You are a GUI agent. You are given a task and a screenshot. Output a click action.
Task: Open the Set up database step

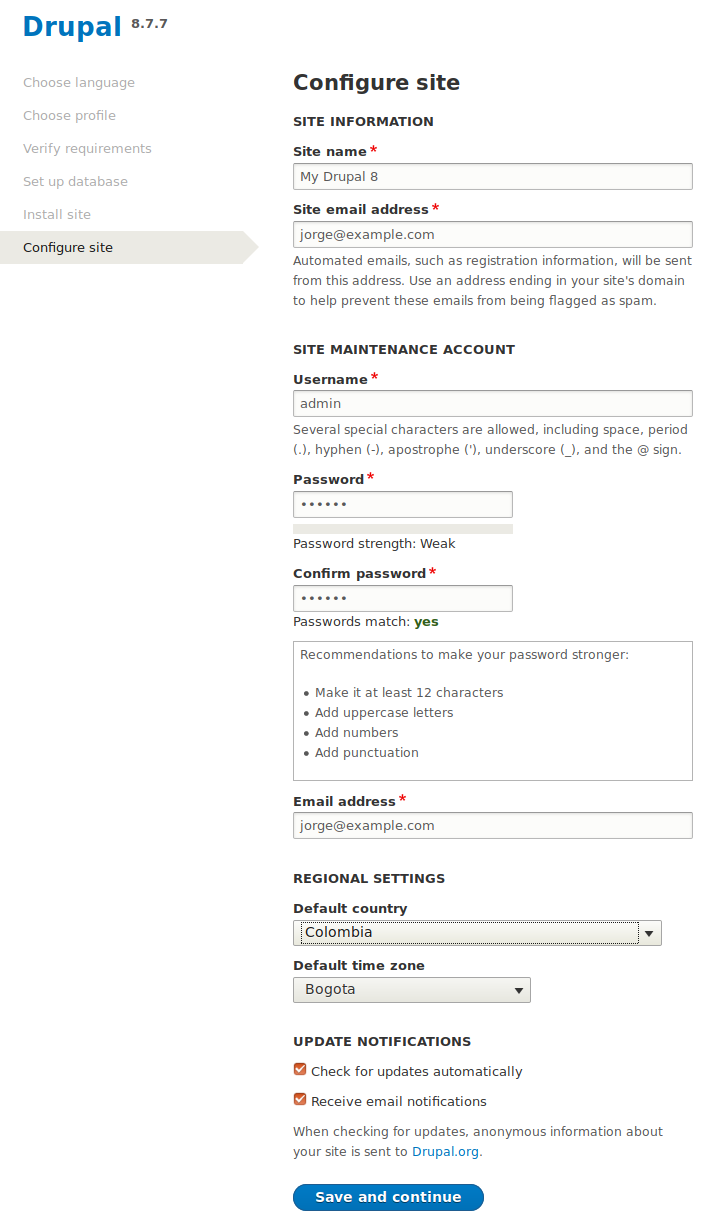[x=75, y=181]
